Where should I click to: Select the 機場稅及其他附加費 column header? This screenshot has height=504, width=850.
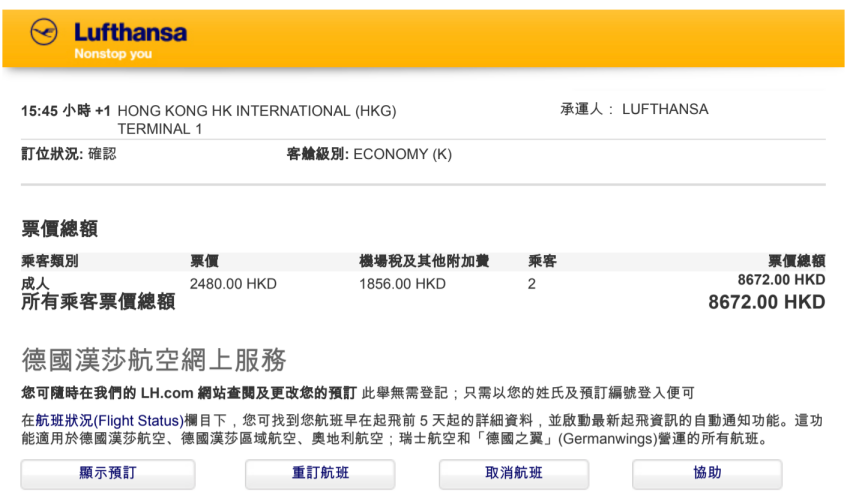424,261
